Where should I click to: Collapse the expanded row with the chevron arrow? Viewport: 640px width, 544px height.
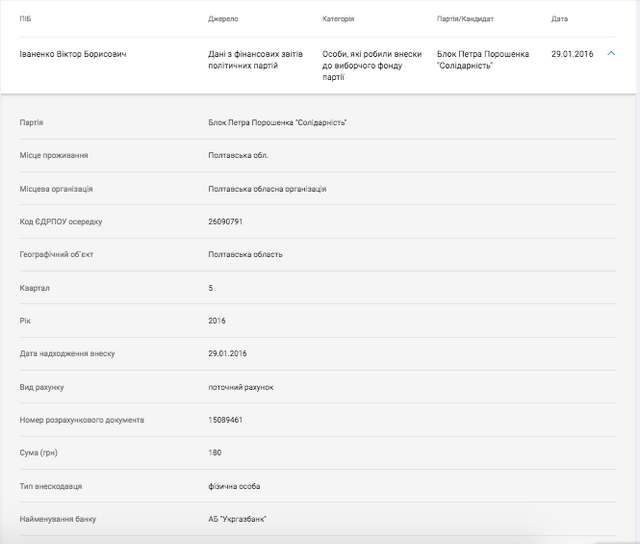[611, 54]
